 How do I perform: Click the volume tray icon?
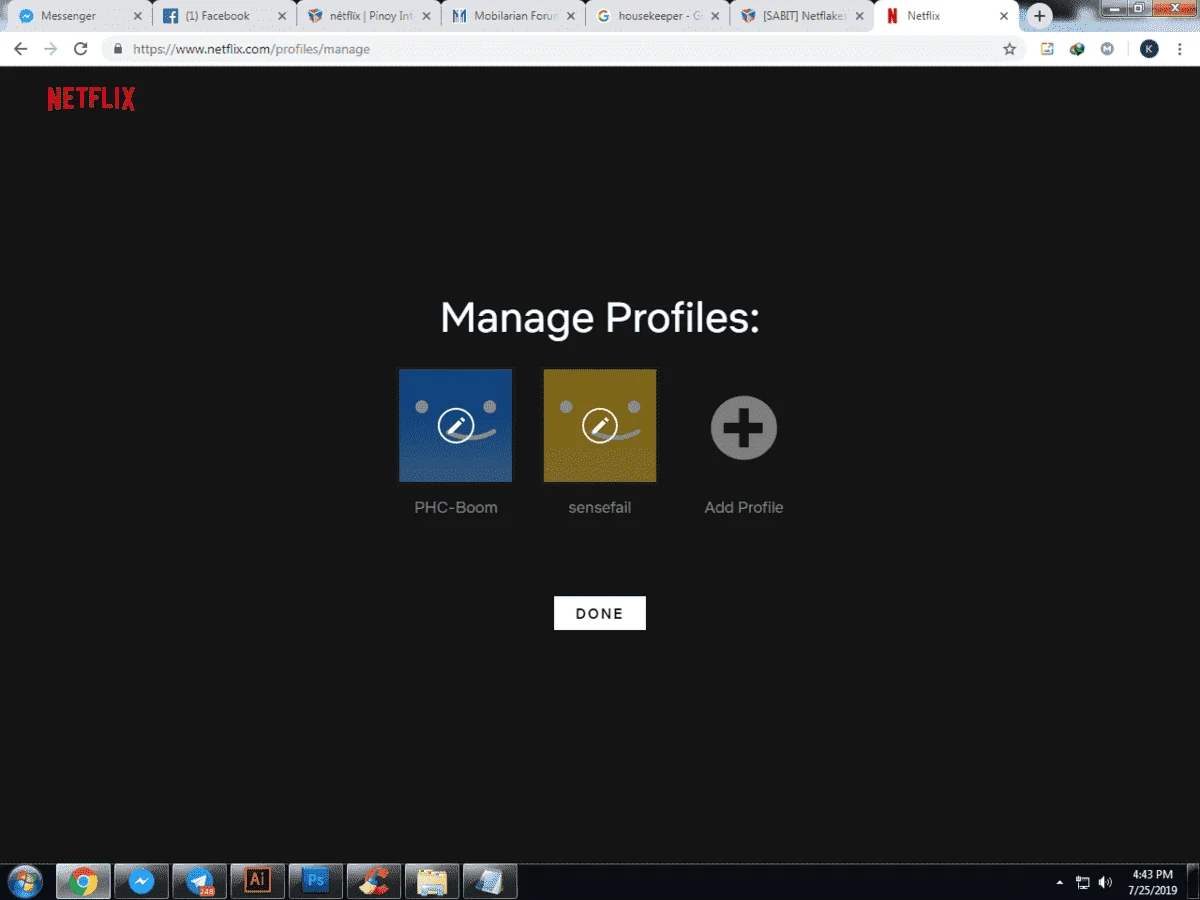click(x=1105, y=882)
